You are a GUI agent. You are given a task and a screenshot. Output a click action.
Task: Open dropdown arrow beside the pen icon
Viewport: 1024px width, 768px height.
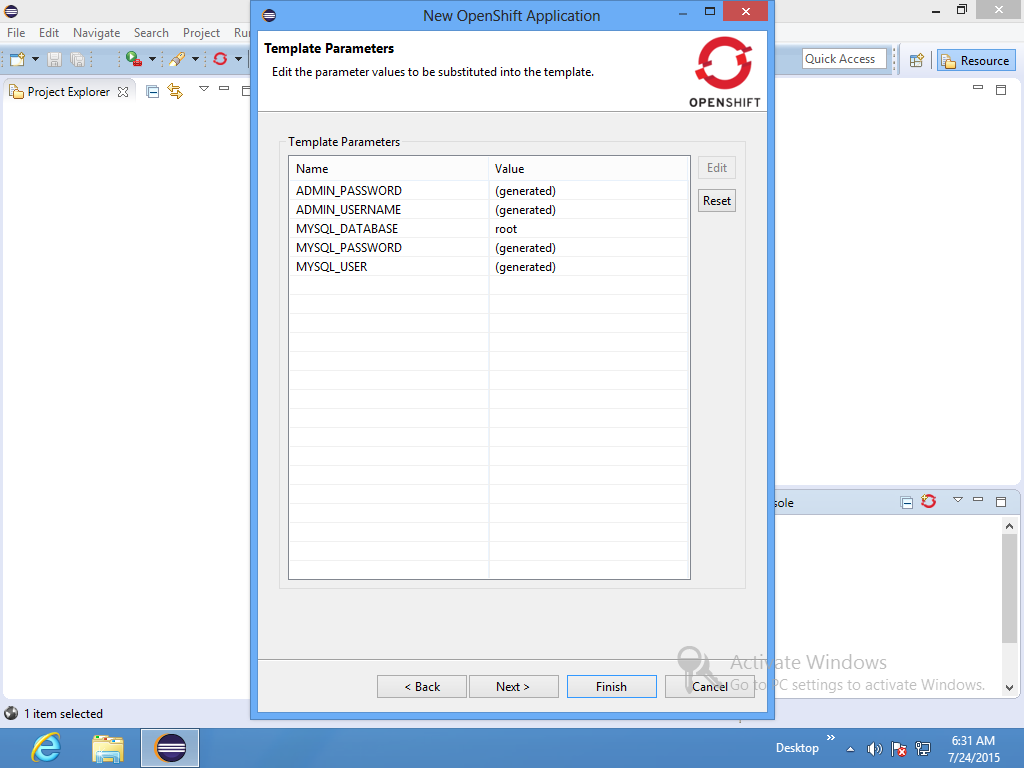coord(195,59)
